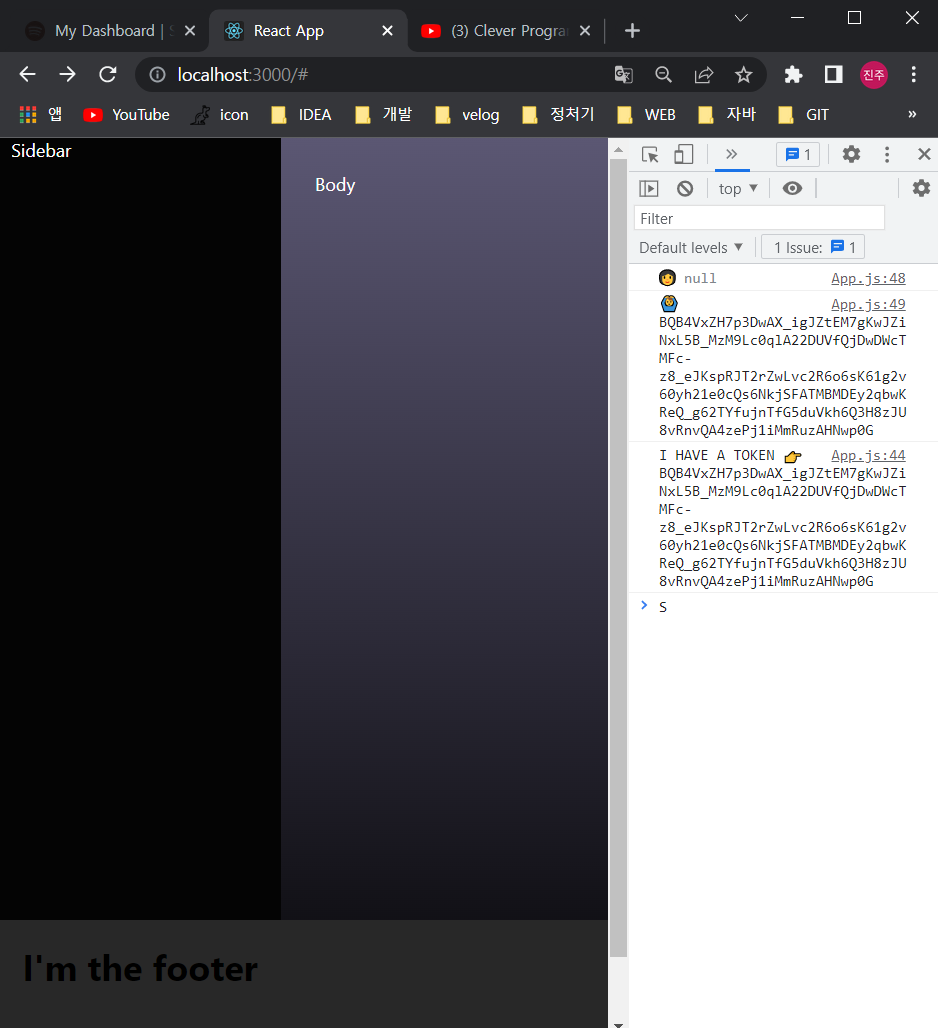Click the scrollbar up arrow

[x=618, y=149]
